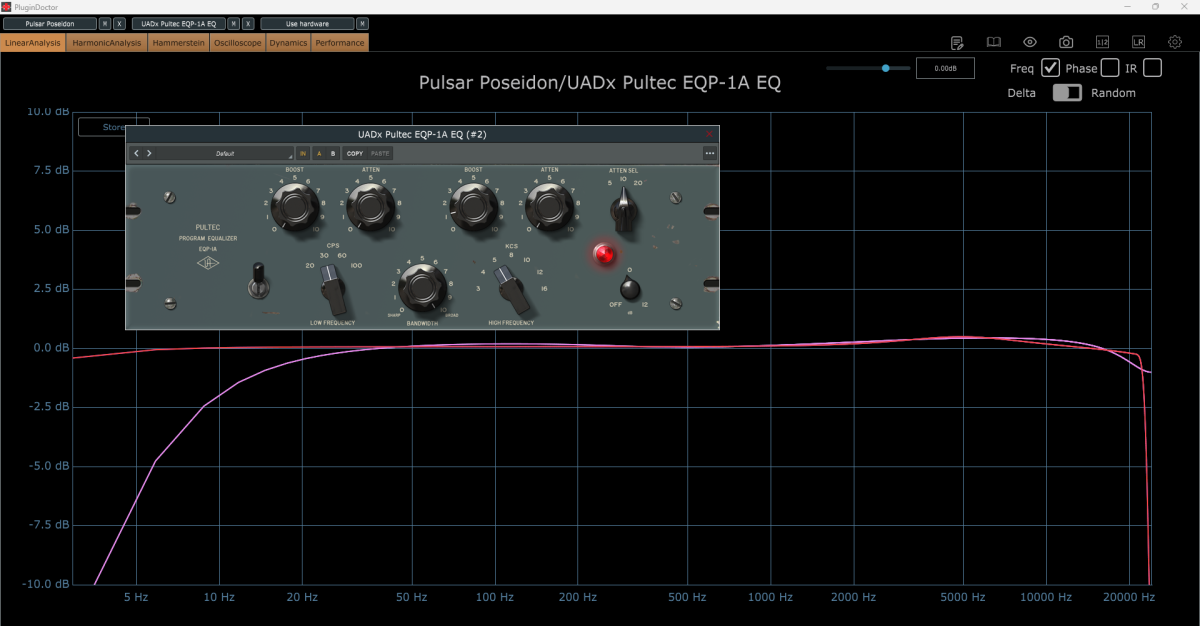Click the eye view icon
Image resolution: width=1200 pixels, height=626 pixels.
pos(1030,42)
